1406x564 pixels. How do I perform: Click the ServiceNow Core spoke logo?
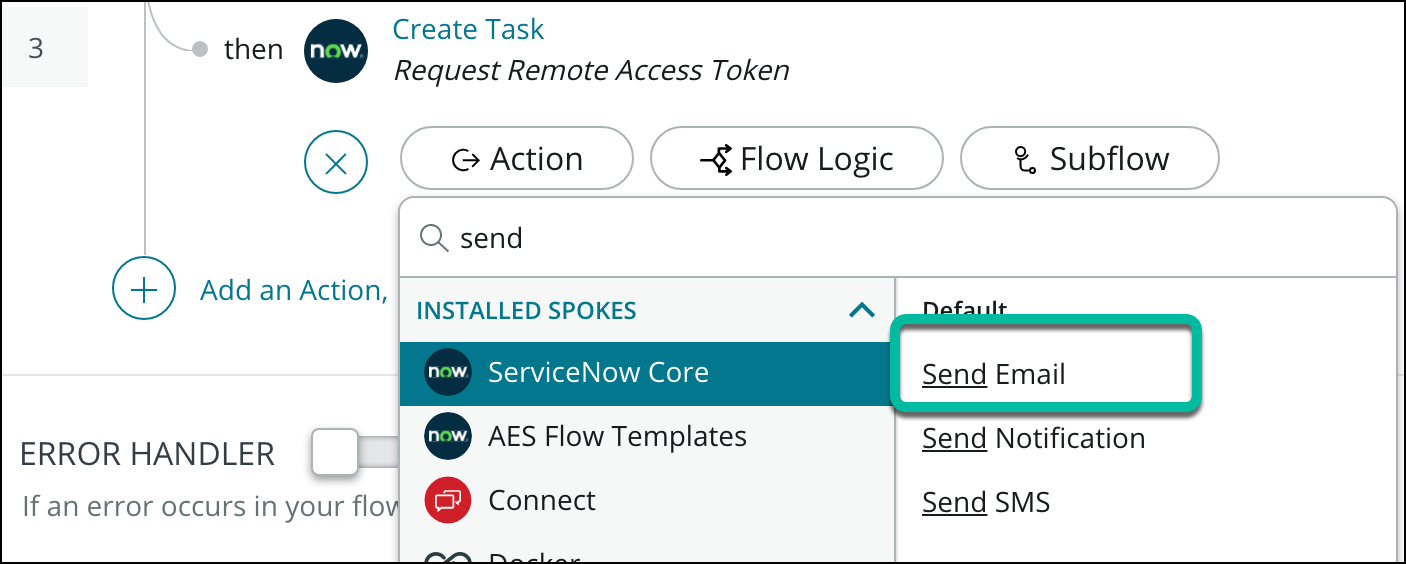447,373
